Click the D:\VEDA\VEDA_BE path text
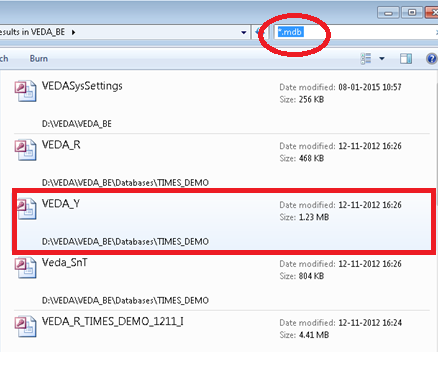 (x=77, y=124)
